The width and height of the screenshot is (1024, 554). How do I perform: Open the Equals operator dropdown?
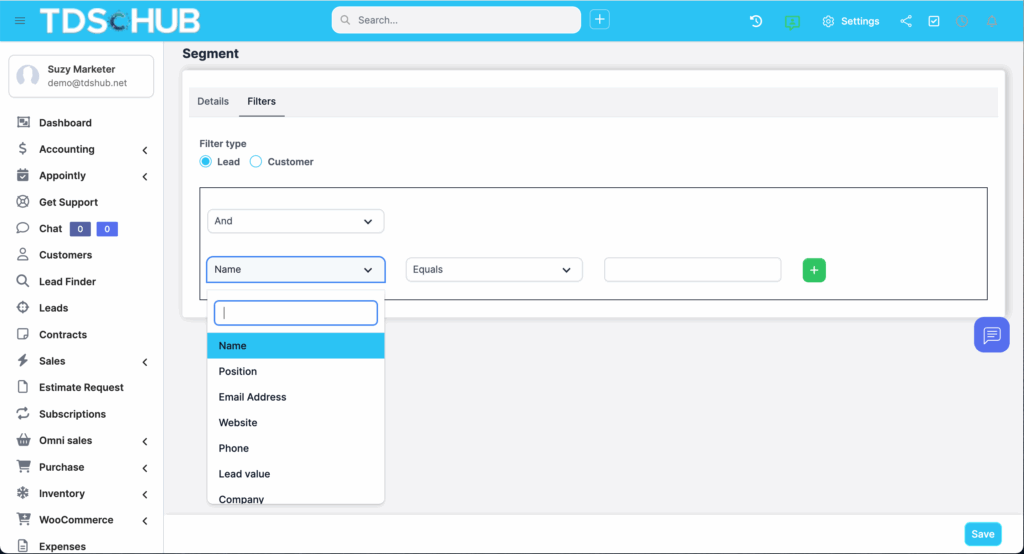[494, 270]
